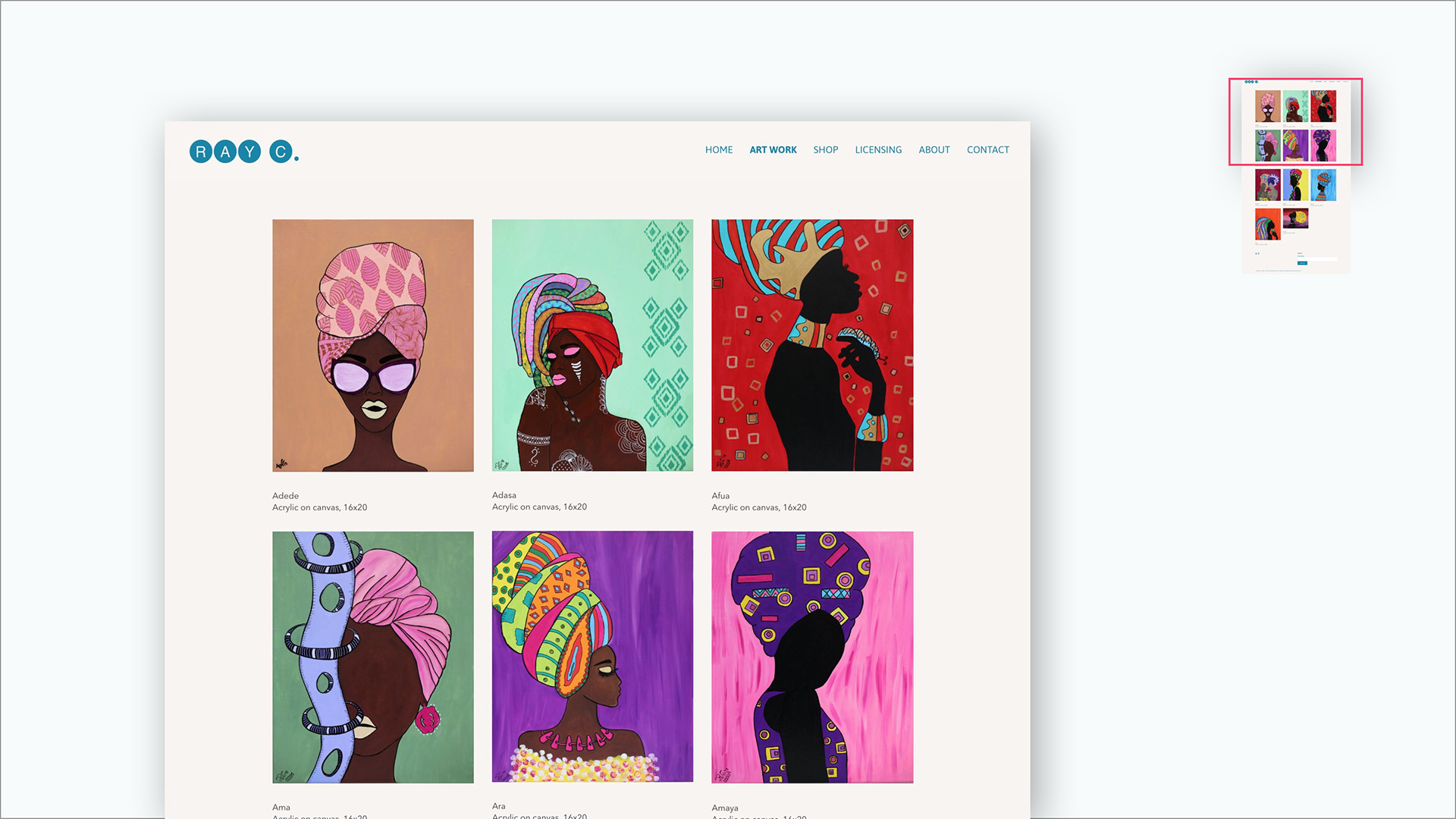The image size is (1456, 819).
Task: Open the LICENSING page
Action: click(878, 150)
